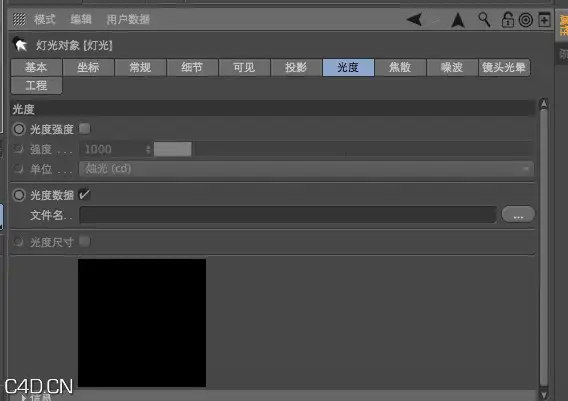Switch to the 细节 tab

click(x=192, y=67)
